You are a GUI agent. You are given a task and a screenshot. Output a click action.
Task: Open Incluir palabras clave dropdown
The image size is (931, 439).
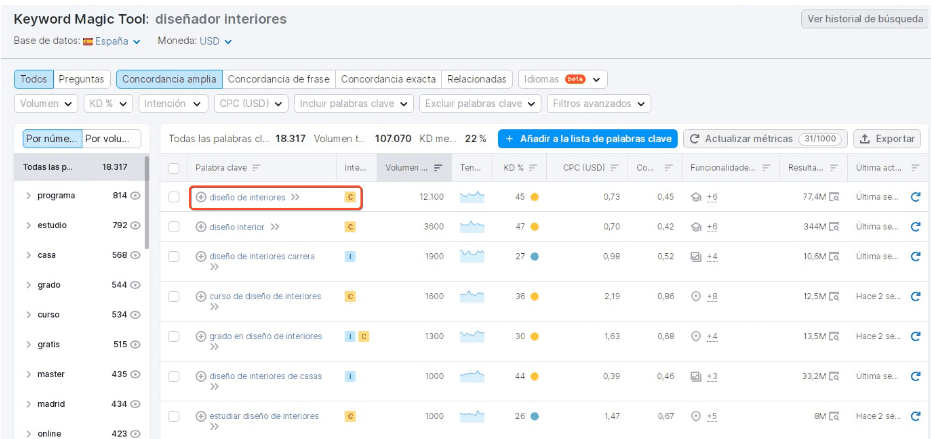[x=354, y=103]
